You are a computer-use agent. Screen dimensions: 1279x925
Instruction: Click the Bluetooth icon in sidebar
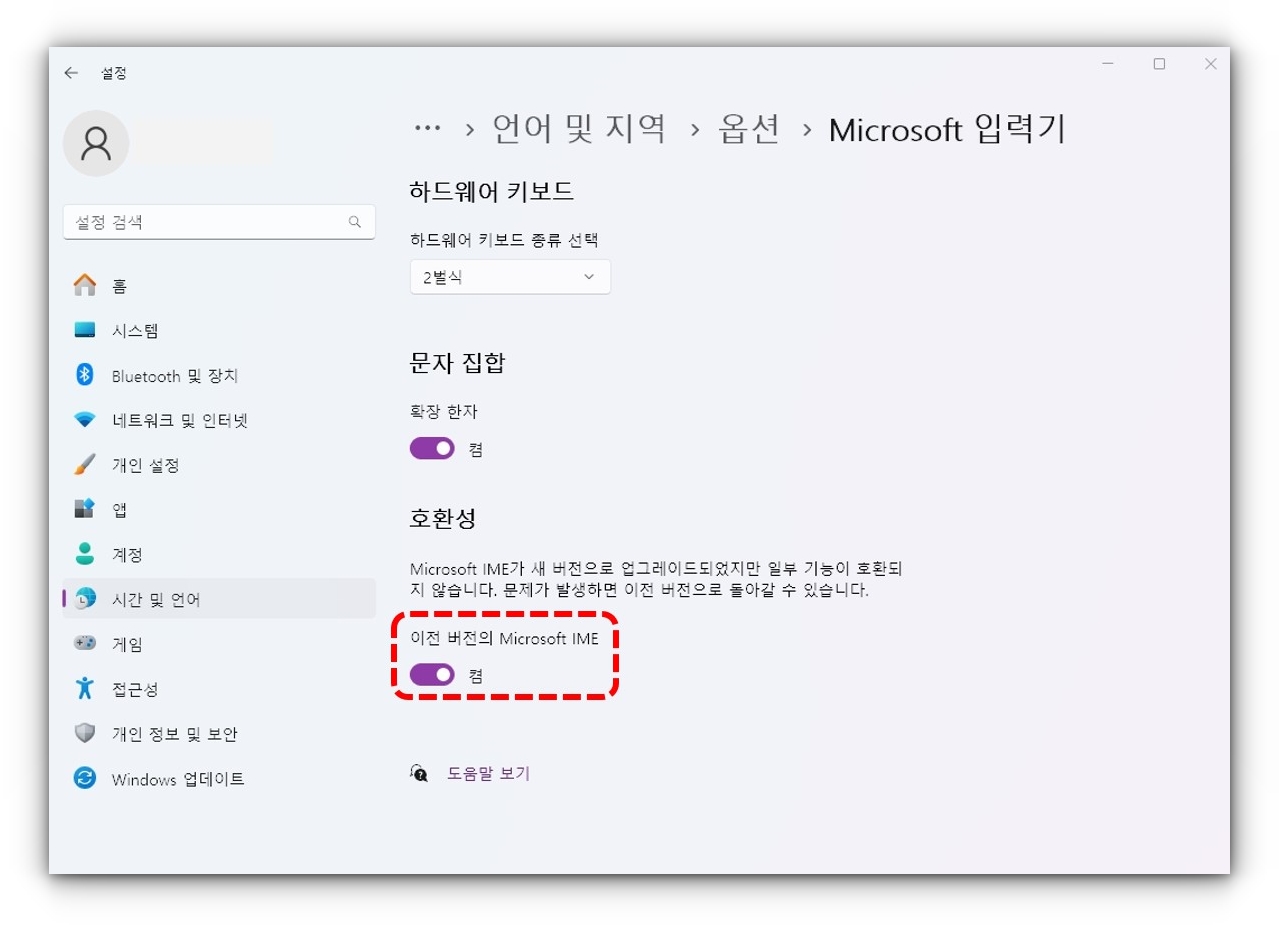(x=85, y=375)
